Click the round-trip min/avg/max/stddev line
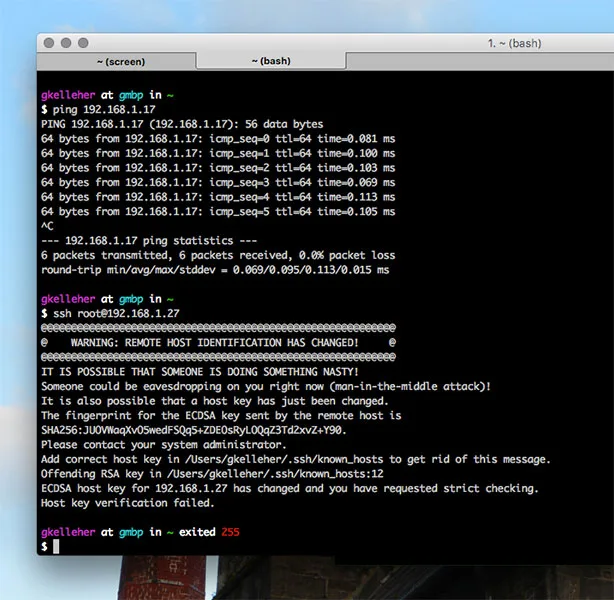614x600 pixels. (x=215, y=270)
